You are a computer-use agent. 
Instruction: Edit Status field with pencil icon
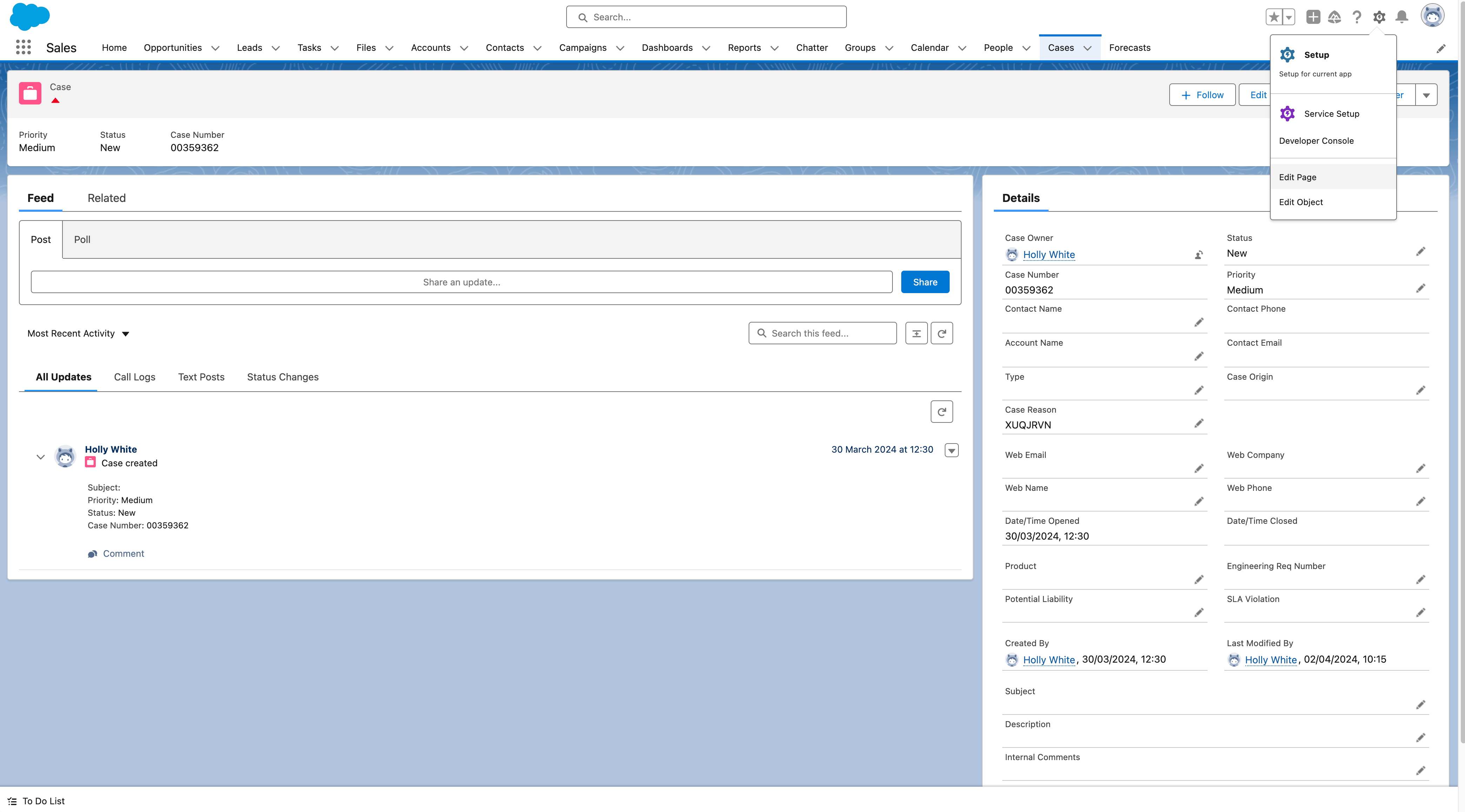1421,252
